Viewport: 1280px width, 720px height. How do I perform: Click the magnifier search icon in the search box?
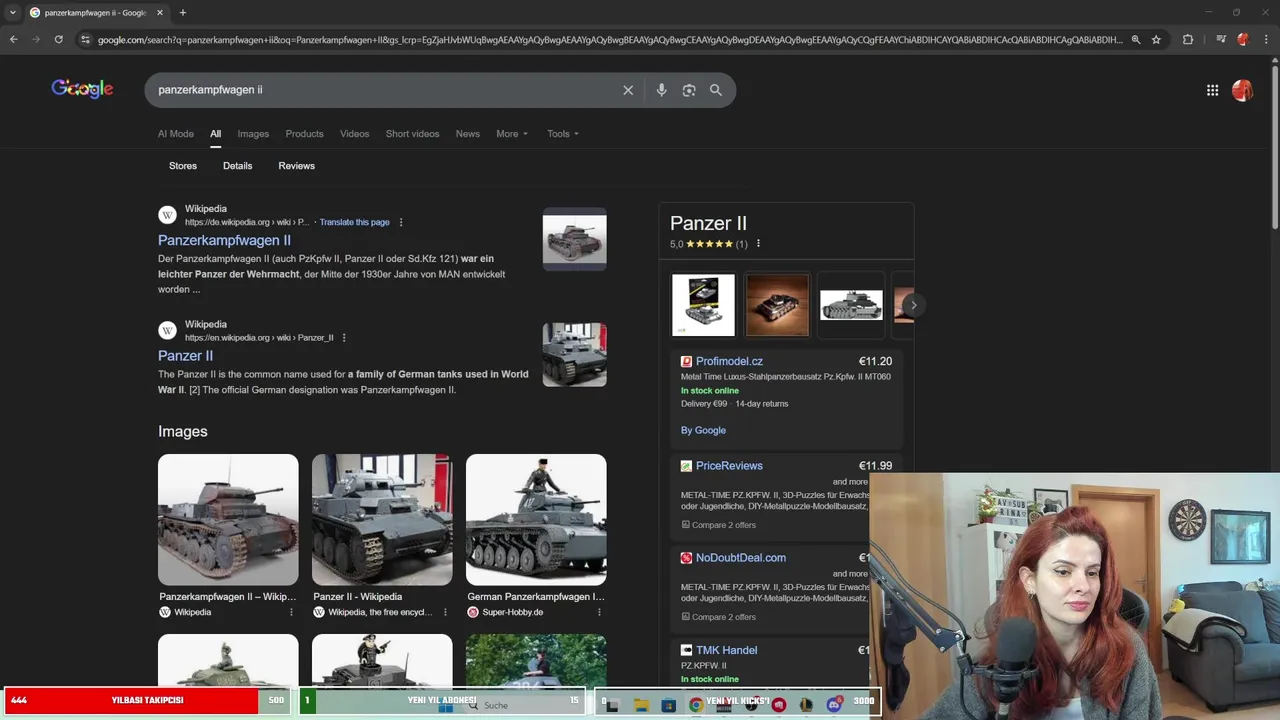716,90
